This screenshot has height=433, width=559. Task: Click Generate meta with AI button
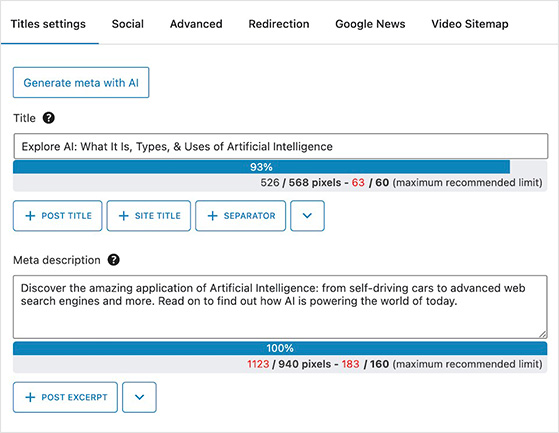[x=81, y=82]
